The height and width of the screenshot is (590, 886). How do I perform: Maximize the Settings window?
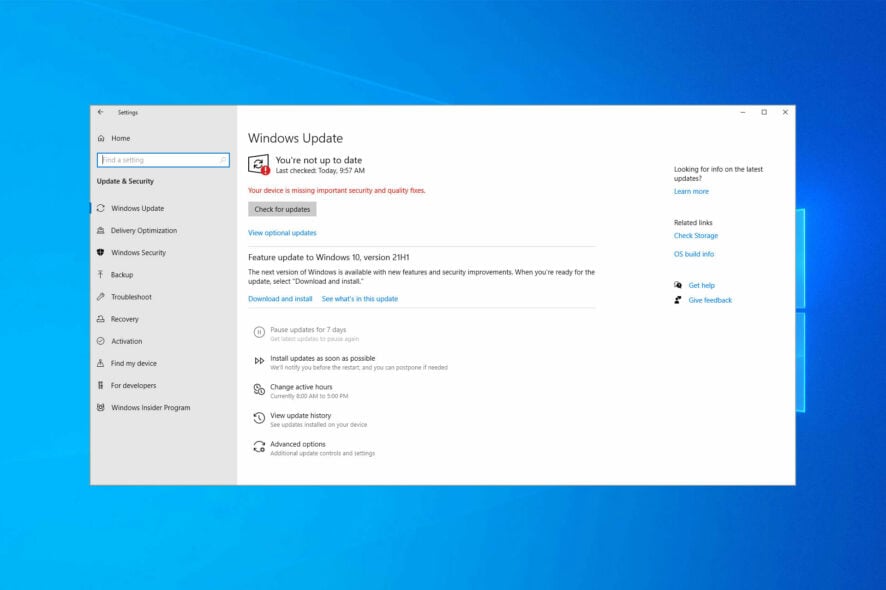tap(764, 112)
